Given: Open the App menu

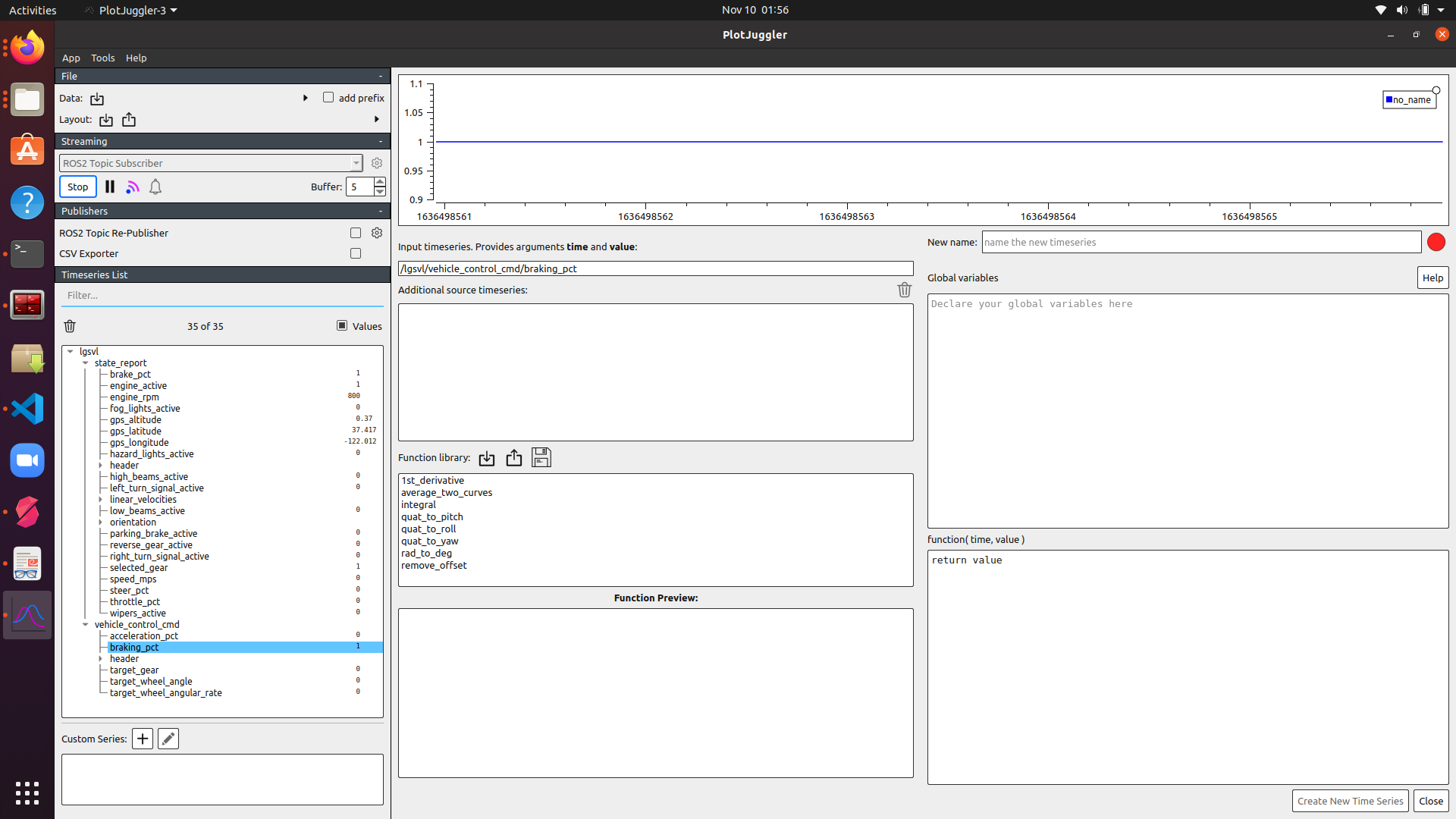Looking at the screenshot, I should coord(71,58).
